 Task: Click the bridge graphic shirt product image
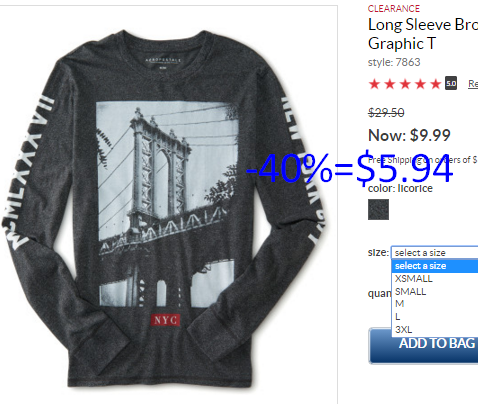[x=166, y=207]
